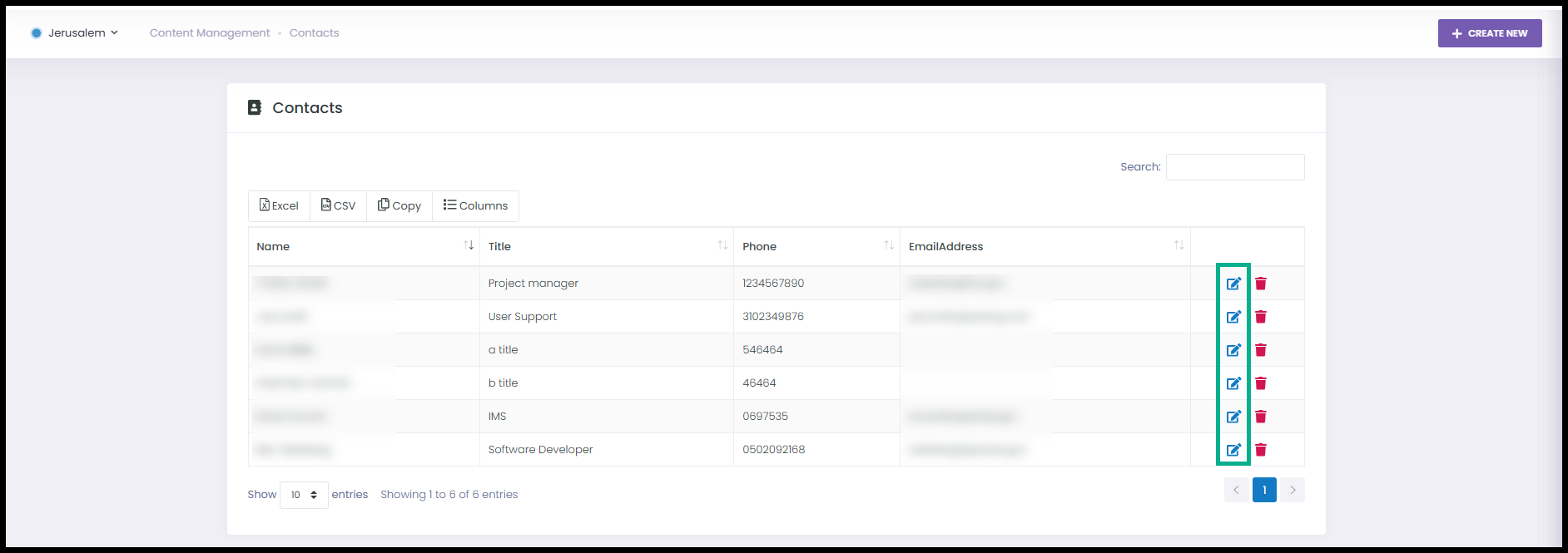Screen dimensions: 1568x553
Task: Edit the 'a title' contact row
Action: click(1233, 350)
